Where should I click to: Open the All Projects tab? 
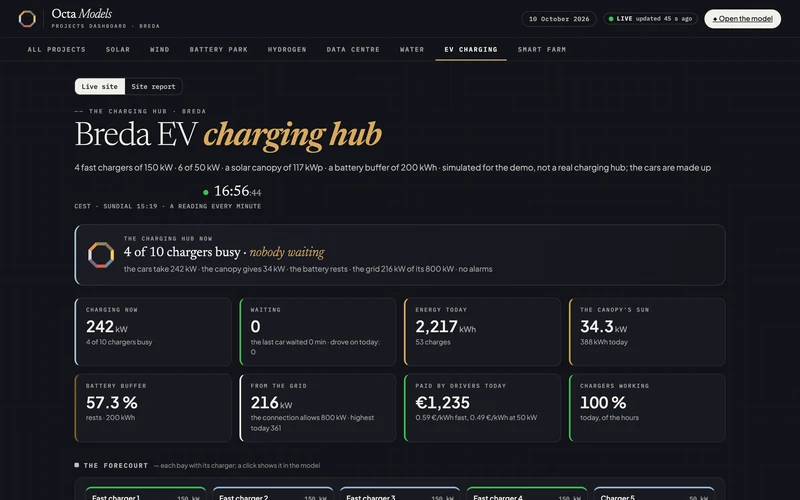tap(57, 49)
